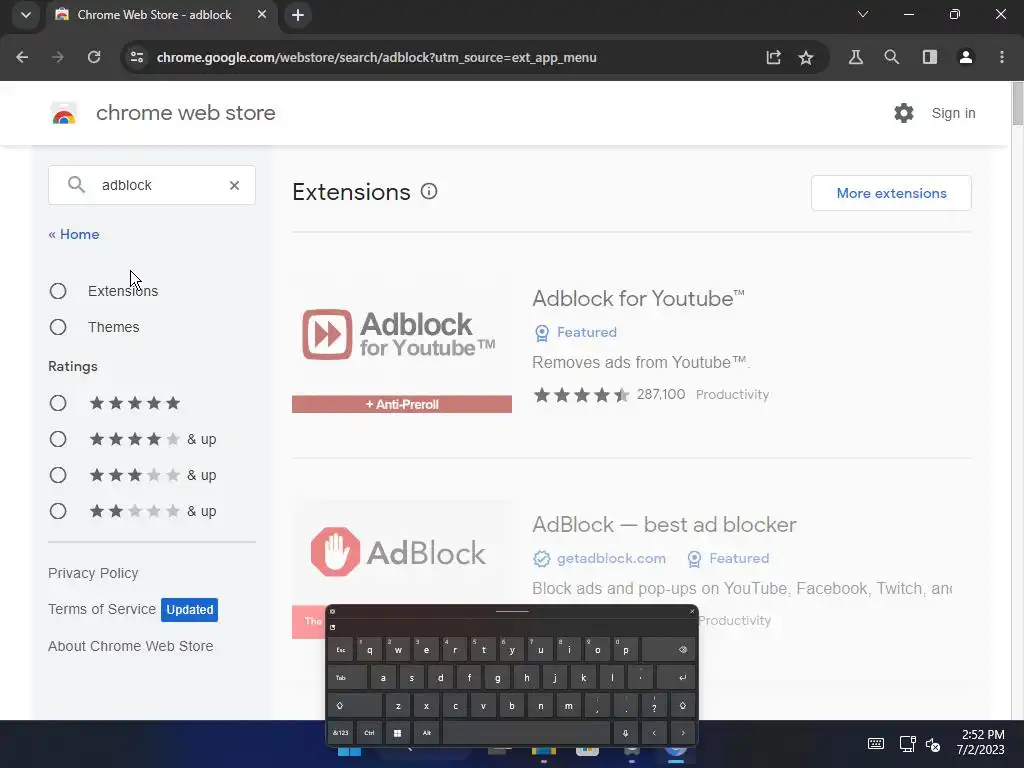This screenshot has width=1024, height=768.
Task: Open Adblock for Youtube thumbnail
Action: [x=402, y=344]
